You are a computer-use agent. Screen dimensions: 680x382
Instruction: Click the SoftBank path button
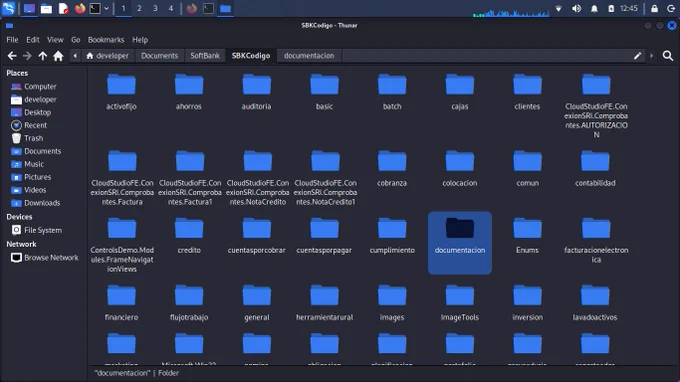click(205, 56)
